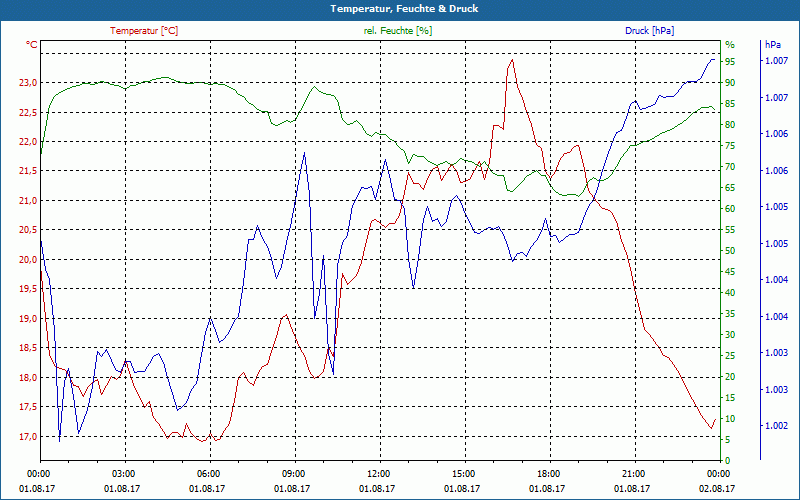Select the '85' humidity axis value
The image size is (800, 500).
click(x=730, y=104)
